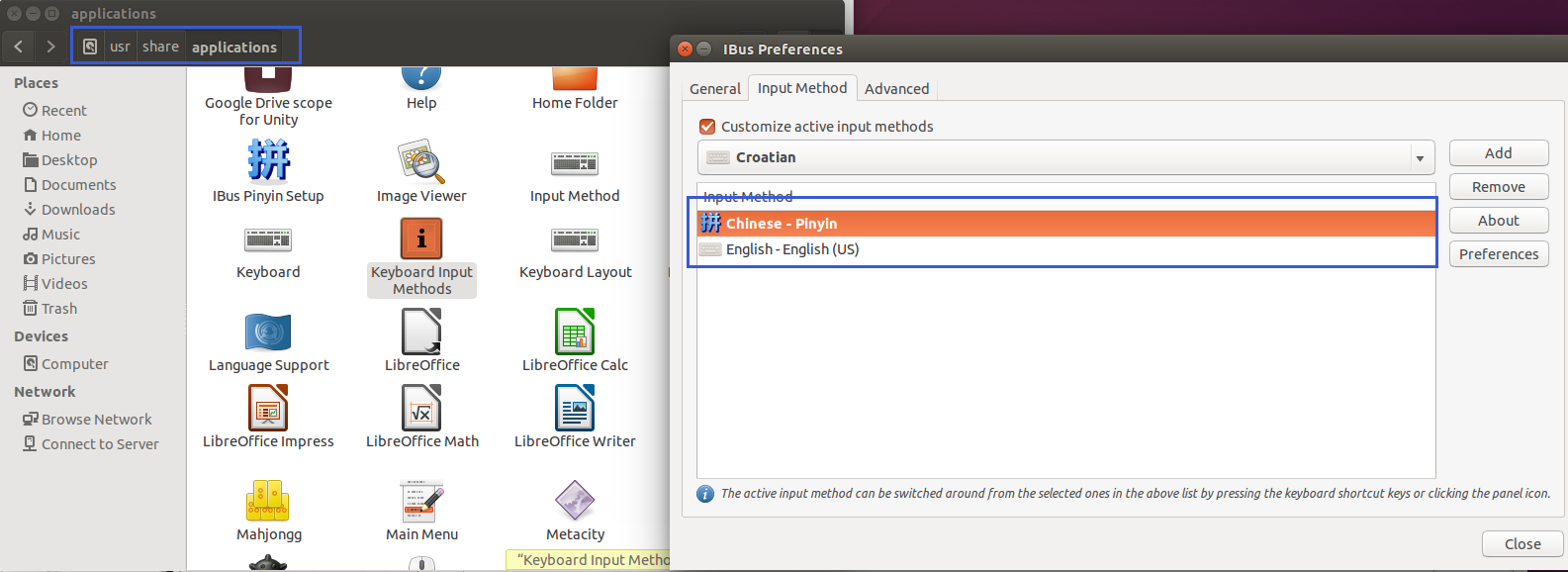Click root drive icon in path bar
This screenshot has height=572, width=1568.
pyautogui.click(x=90, y=47)
